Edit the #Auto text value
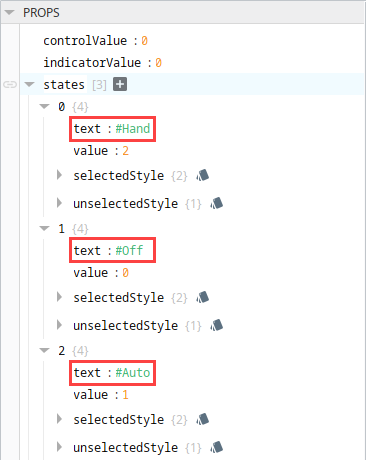 pyautogui.click(x=133, y=373)
